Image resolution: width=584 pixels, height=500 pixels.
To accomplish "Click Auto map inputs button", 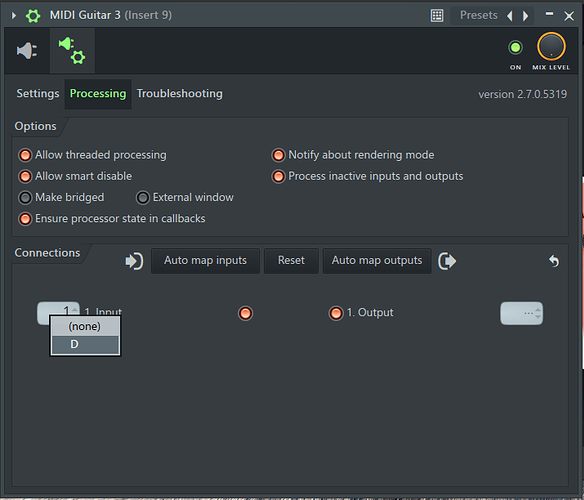I will 205,261.
